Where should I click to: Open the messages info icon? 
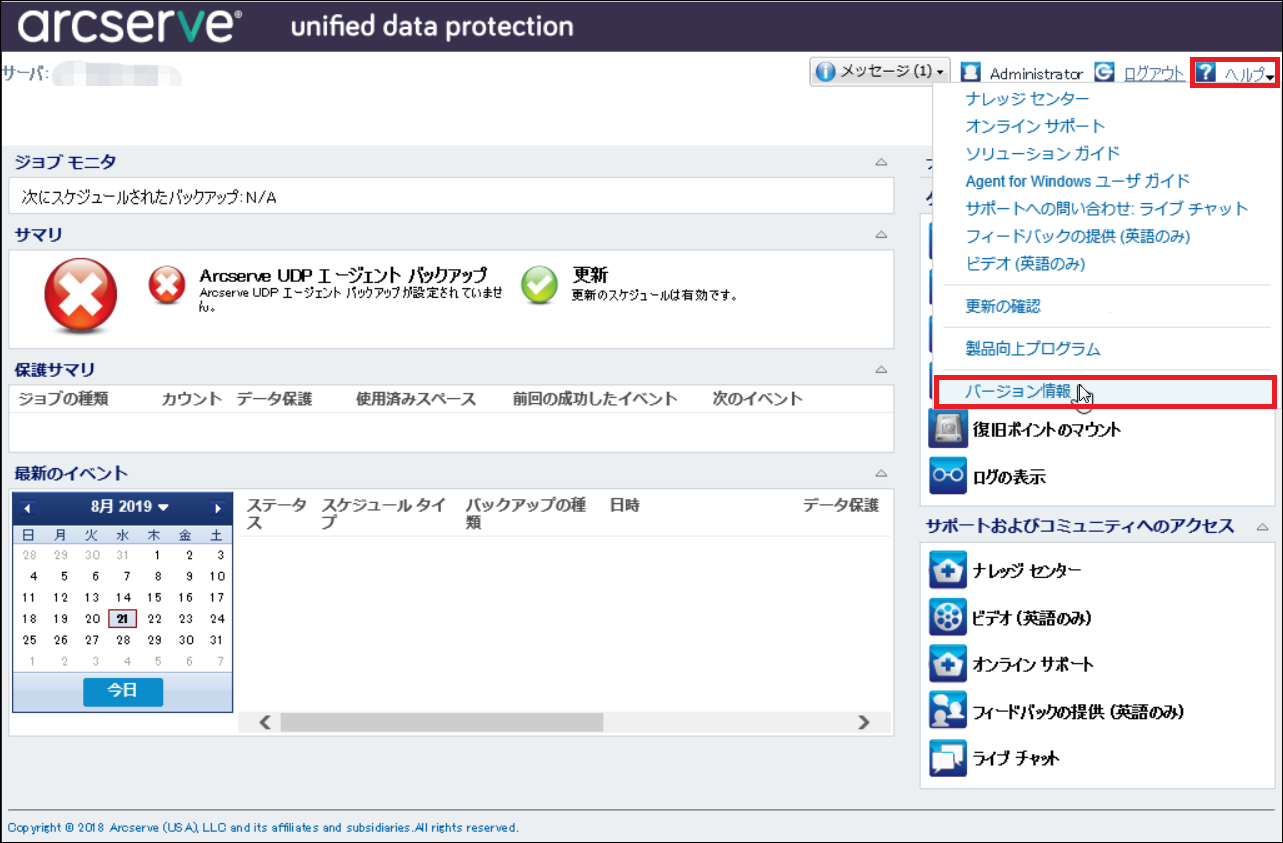[x=825, y=72]
